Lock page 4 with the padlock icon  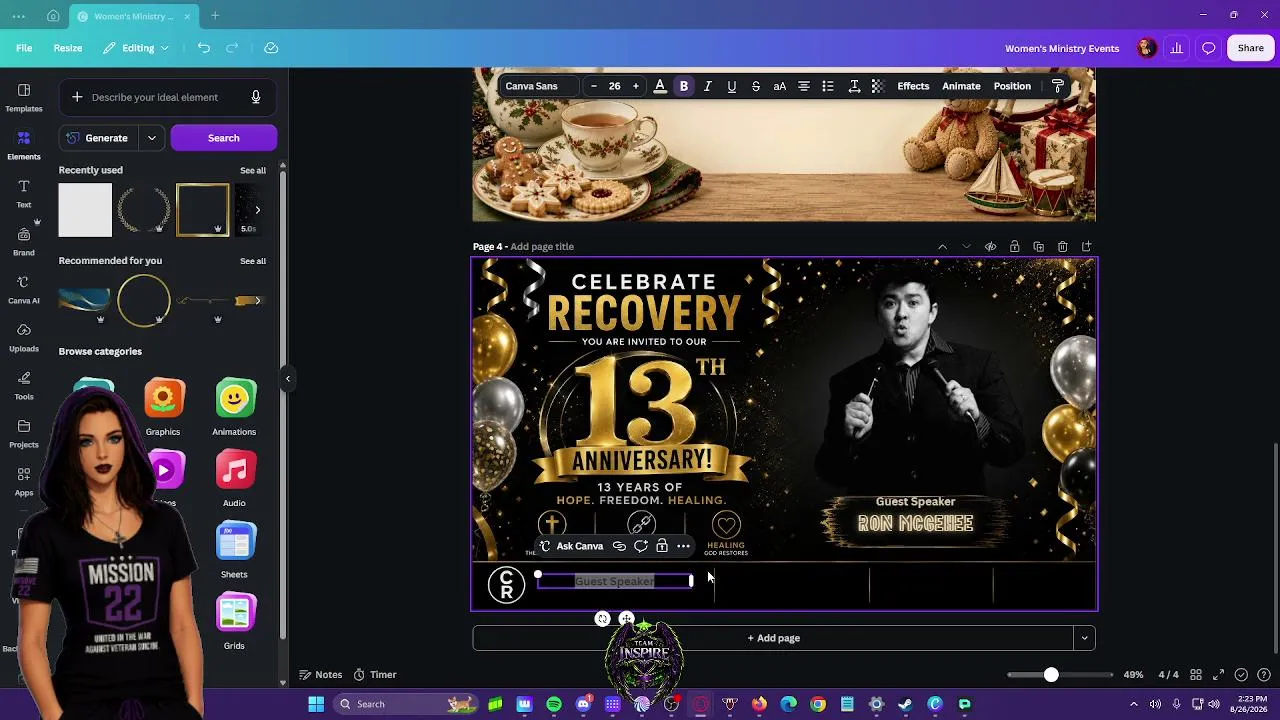coord(1014,247)
